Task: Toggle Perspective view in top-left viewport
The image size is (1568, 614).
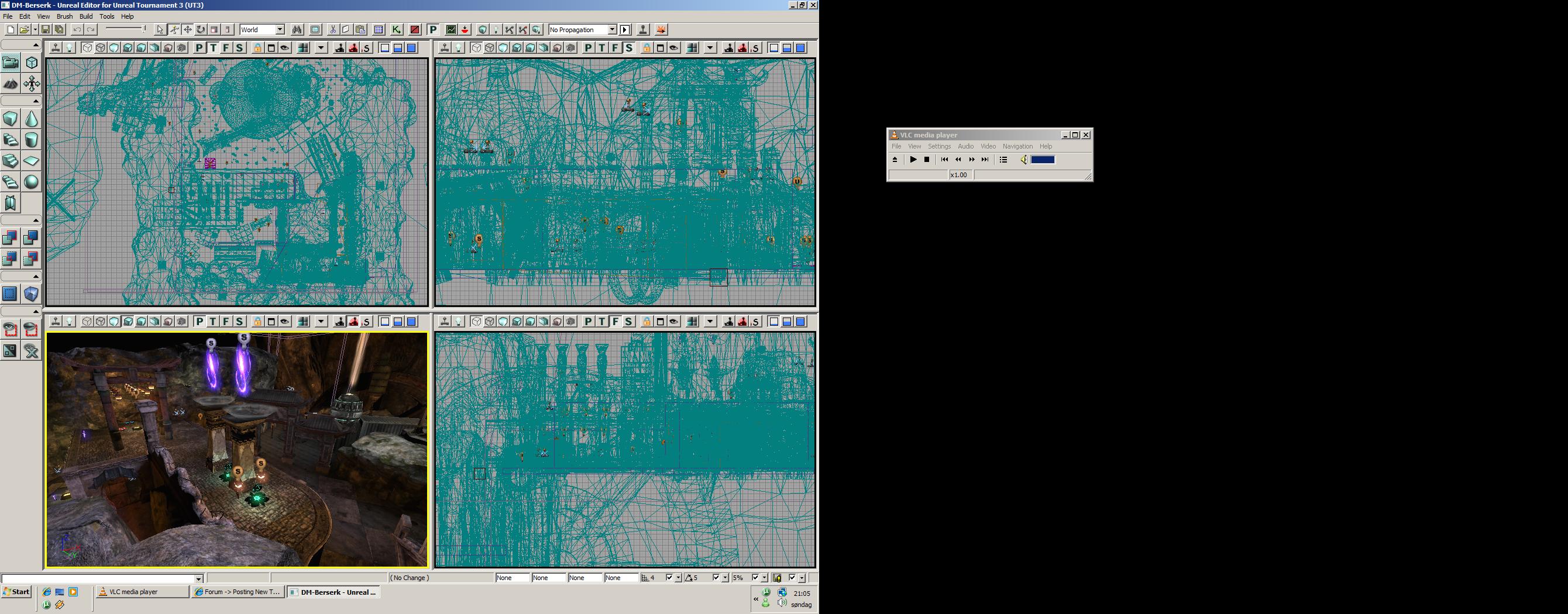Action: [x=199, y=48]
